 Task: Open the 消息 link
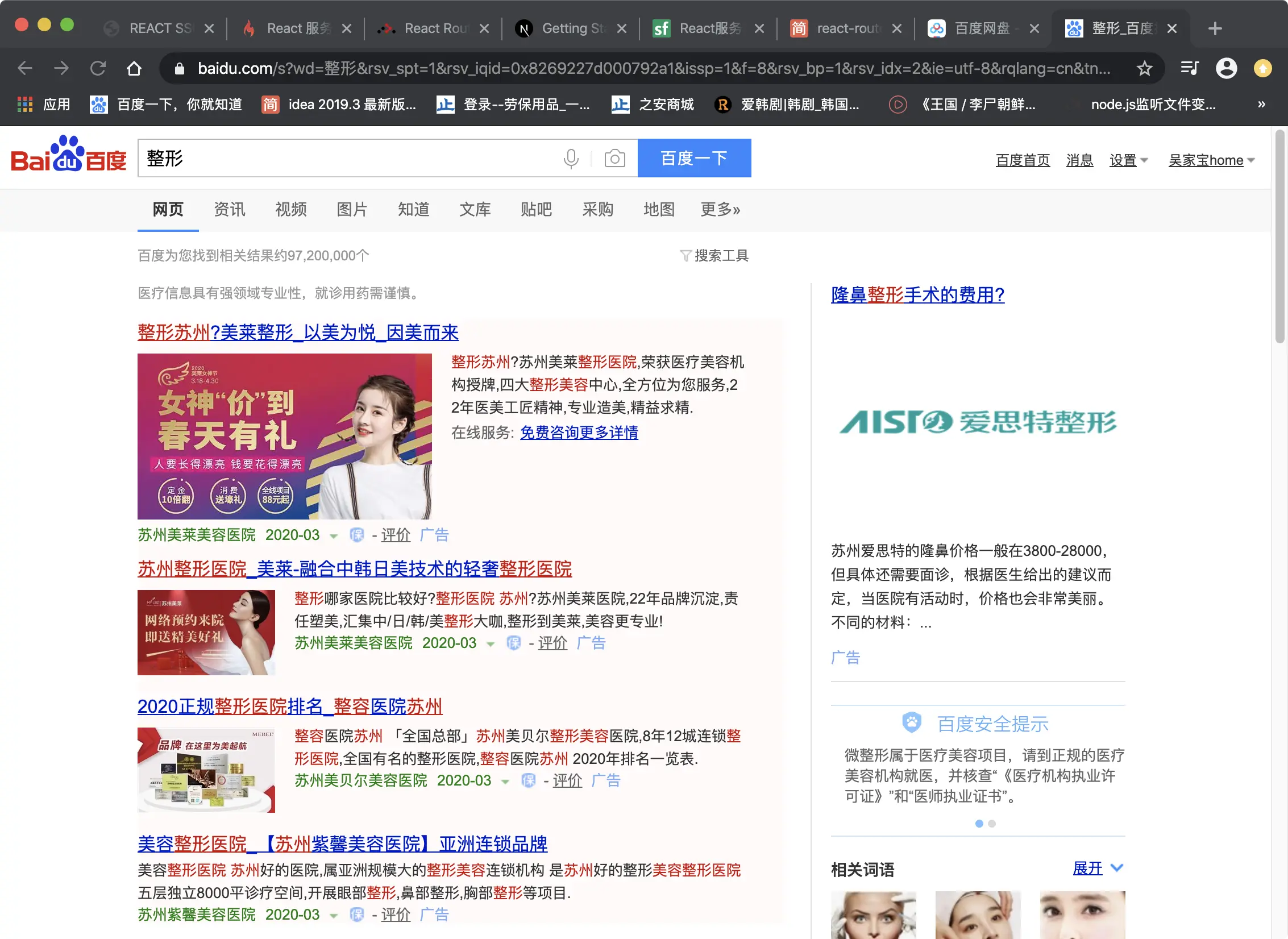point(1079,161)
